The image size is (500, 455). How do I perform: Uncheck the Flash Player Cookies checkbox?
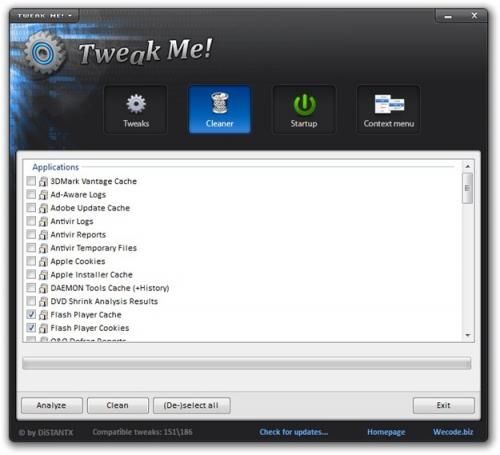(x=31, y=328)
